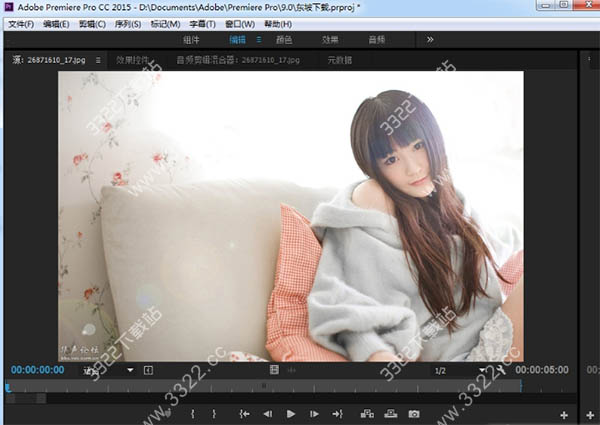Open the right panel's plus button editor

pyautogui.click(x=590, y=415)
